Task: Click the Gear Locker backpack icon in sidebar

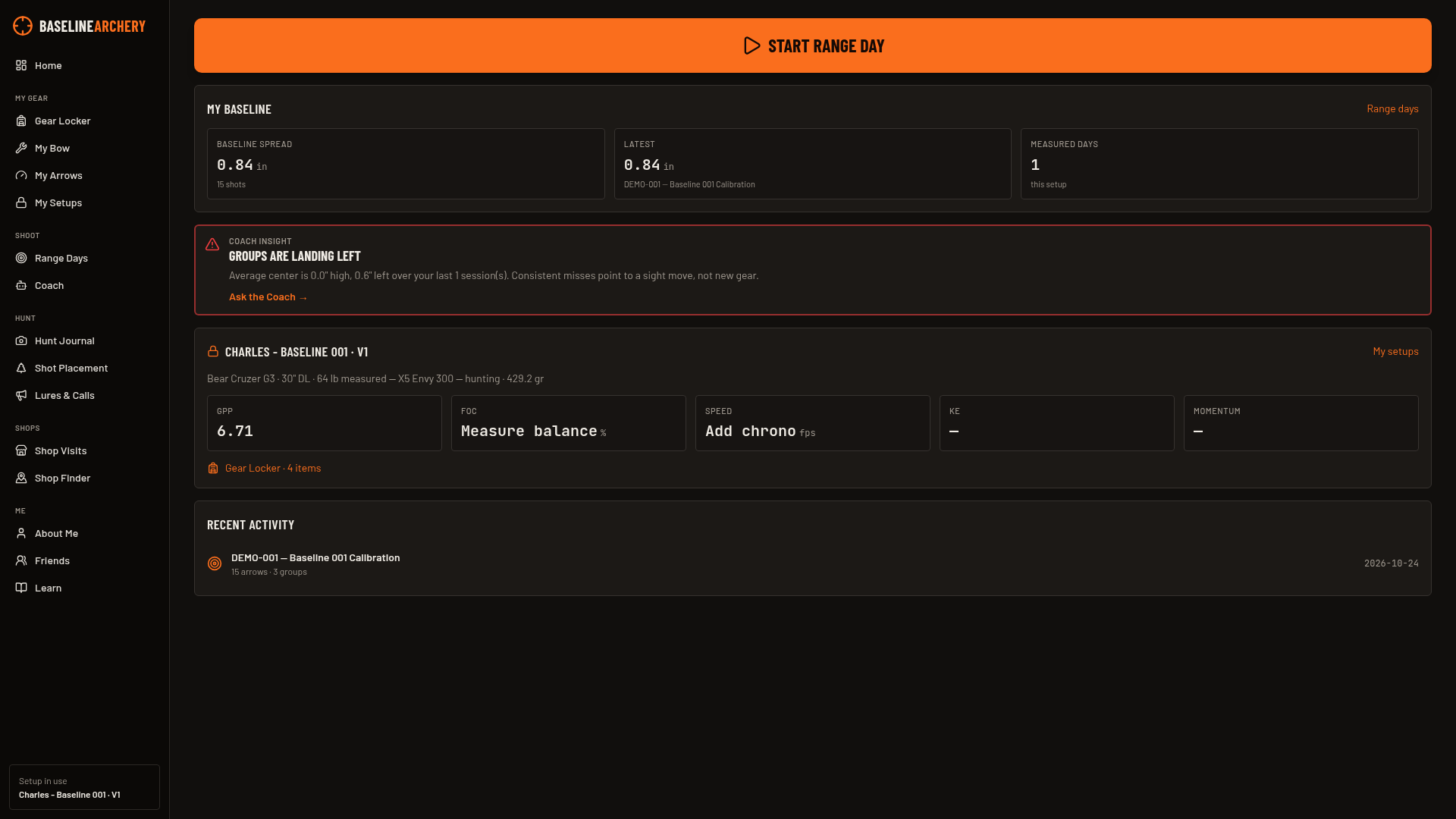Action: click(21, 121)
